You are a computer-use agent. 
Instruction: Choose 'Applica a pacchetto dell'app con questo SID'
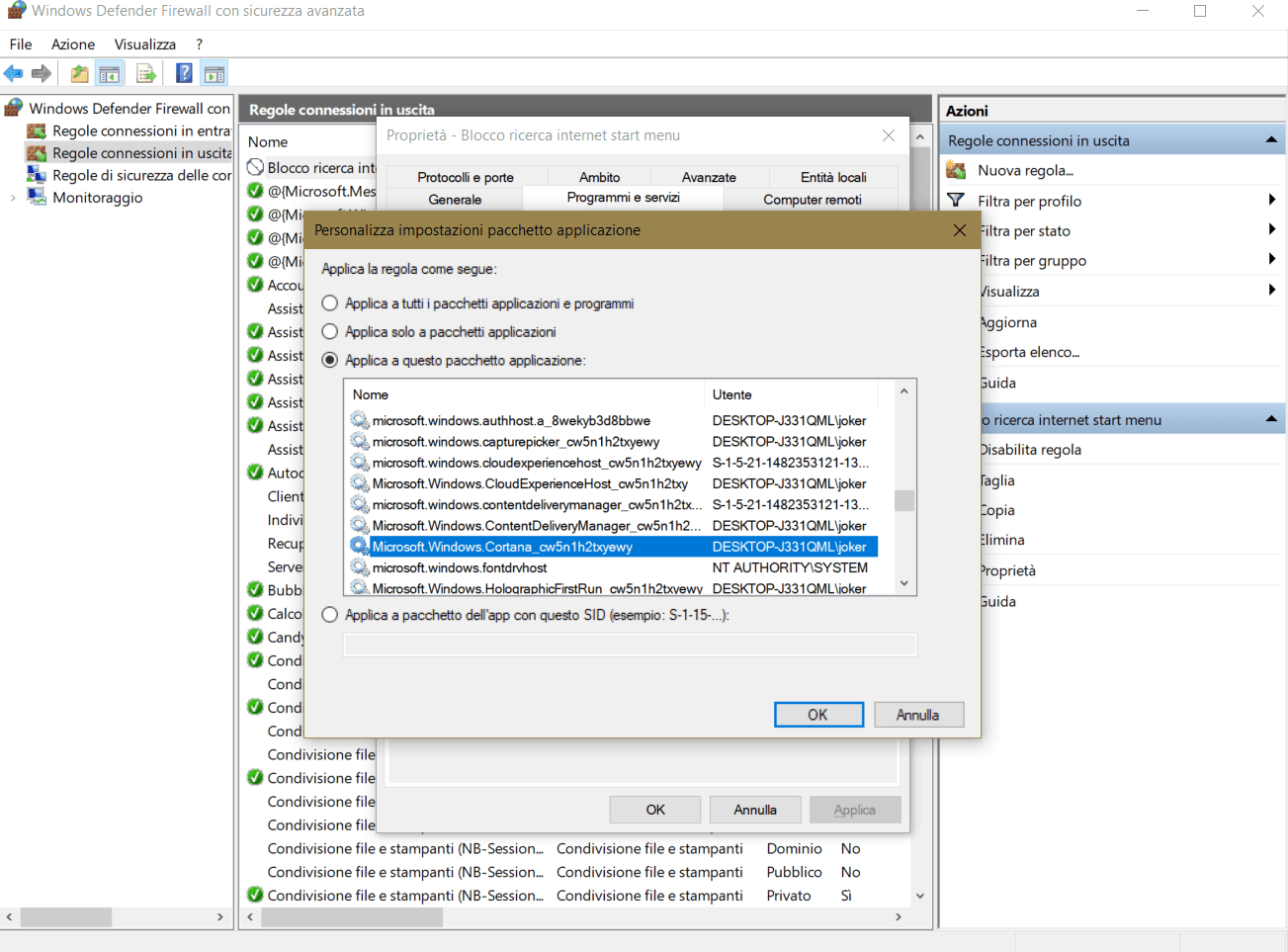coord(330,615)
